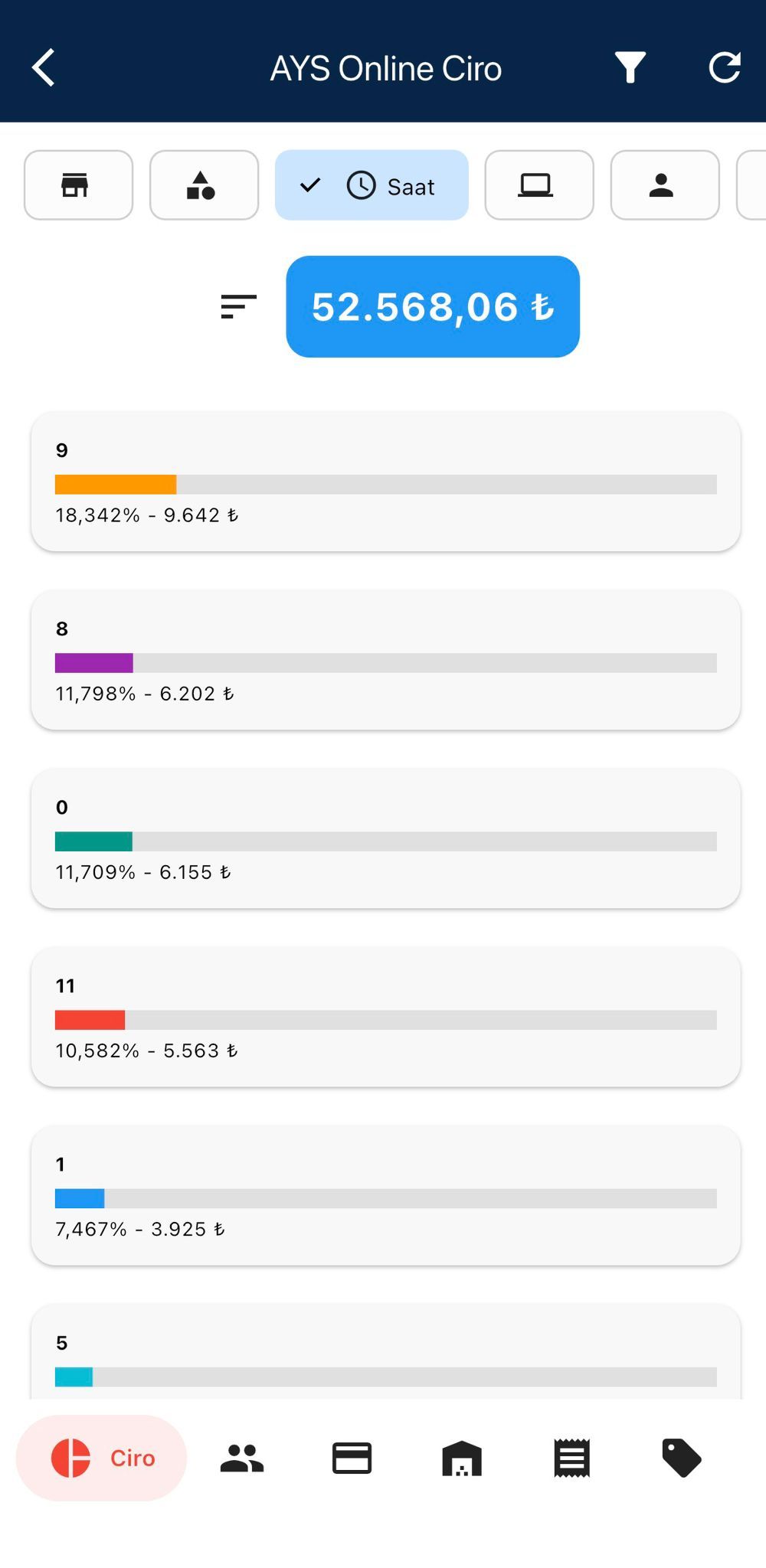Open the hour 9 revenue card
This screenshot has width=766, height=1568.
click(385, 482)
